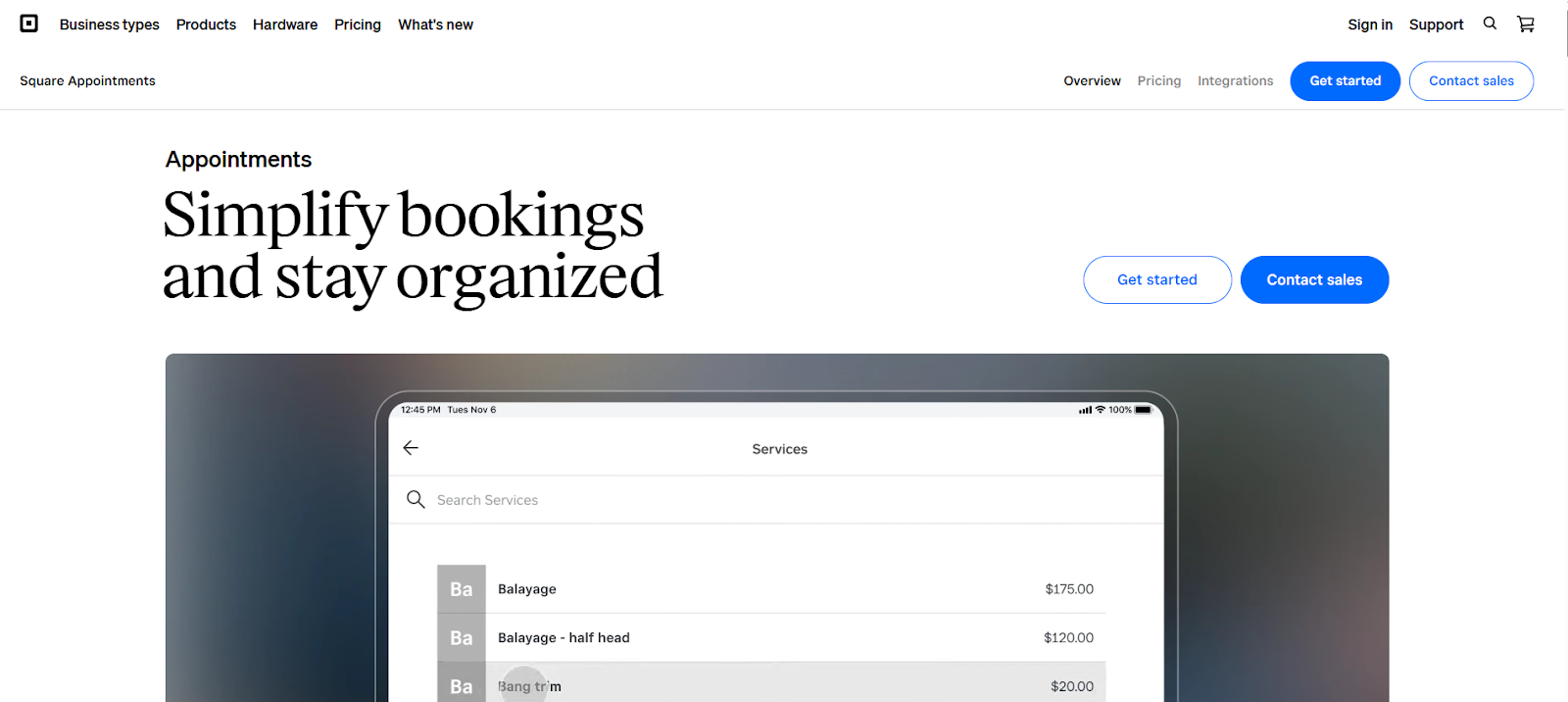This screenshot has height=702, width=1568.
Task: Click outlined Get started hero button
Action: 1157,279
